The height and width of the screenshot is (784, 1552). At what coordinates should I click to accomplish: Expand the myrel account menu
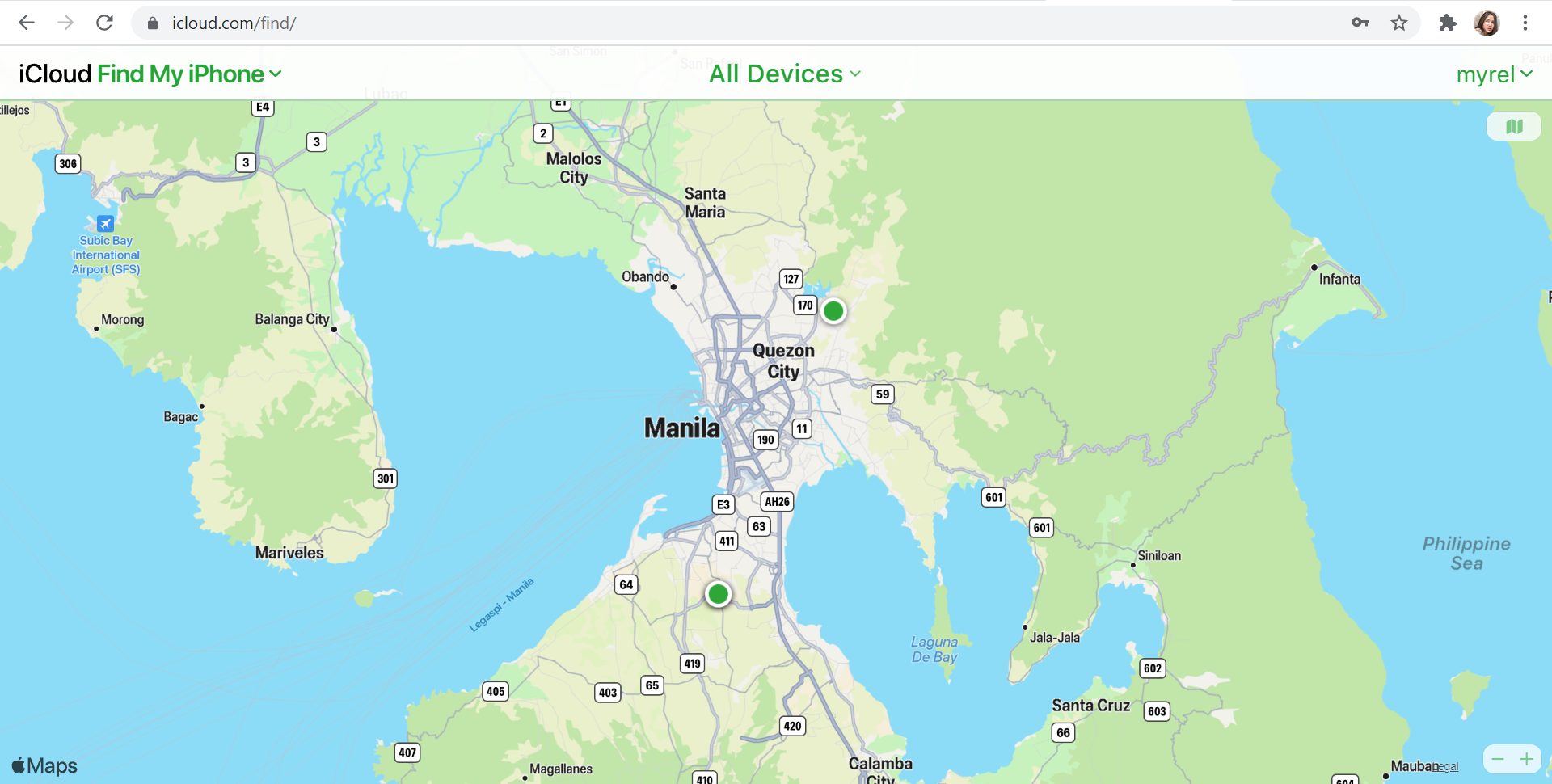click(1494, 74)
